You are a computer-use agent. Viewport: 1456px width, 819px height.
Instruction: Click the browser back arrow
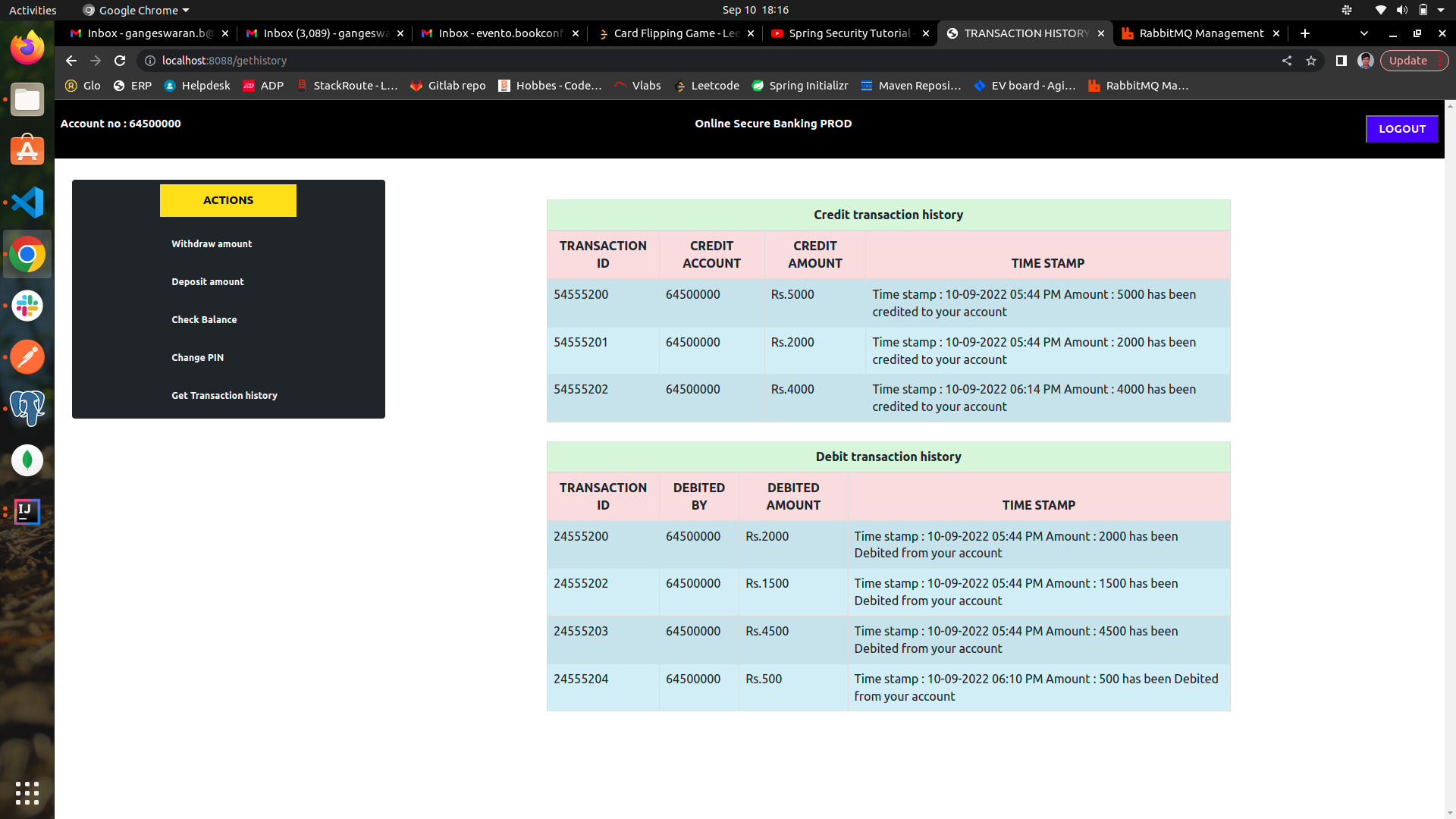click(x=71, y=61)
